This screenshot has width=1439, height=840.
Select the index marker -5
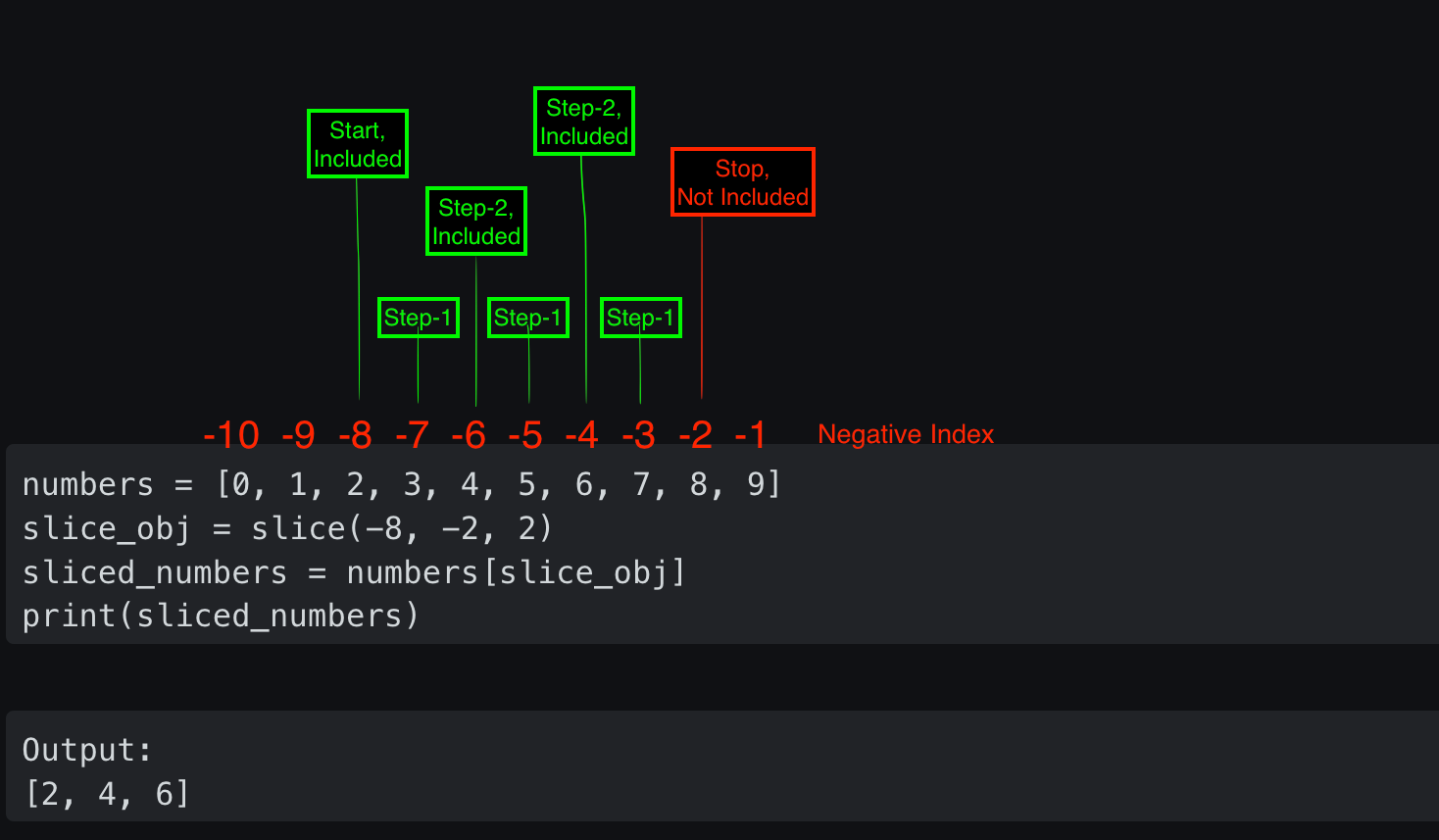pyautogui.click(x=527, y=434)
